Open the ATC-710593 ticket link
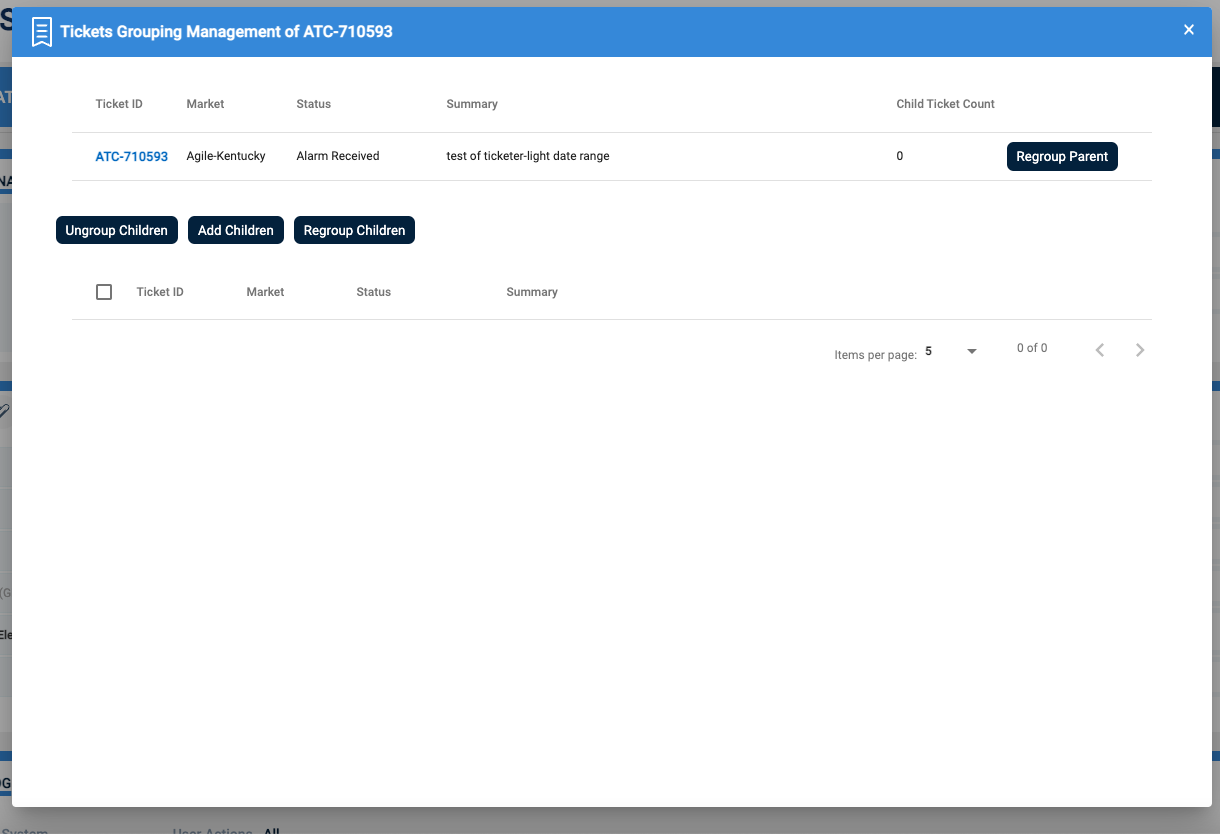 131,157
